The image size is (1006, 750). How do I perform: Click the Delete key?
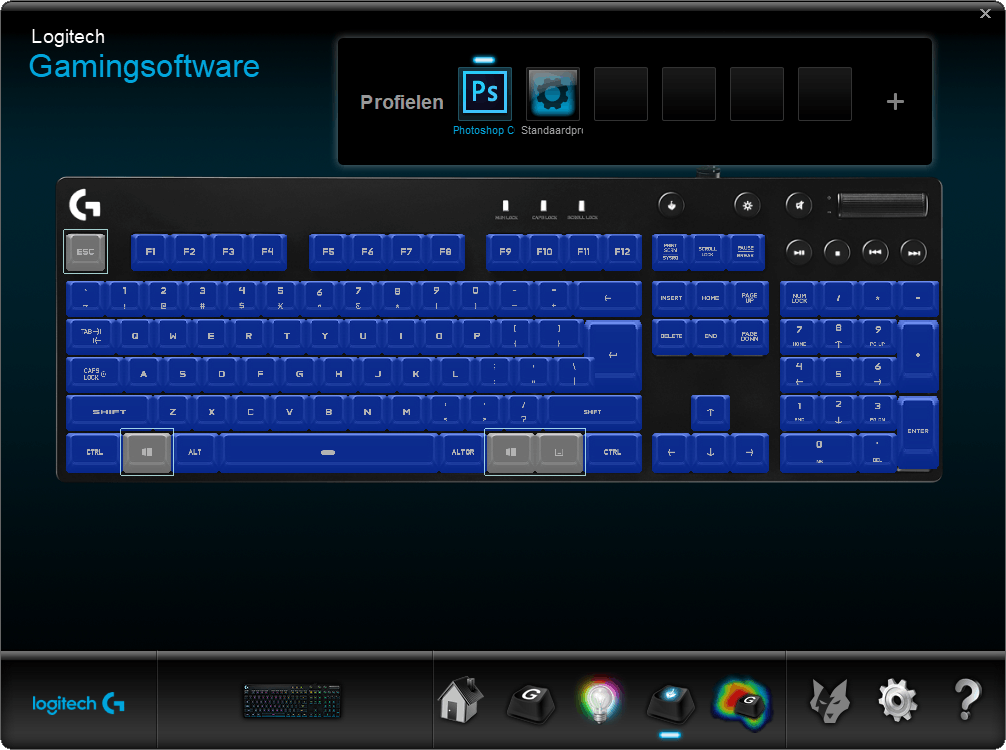671,336
